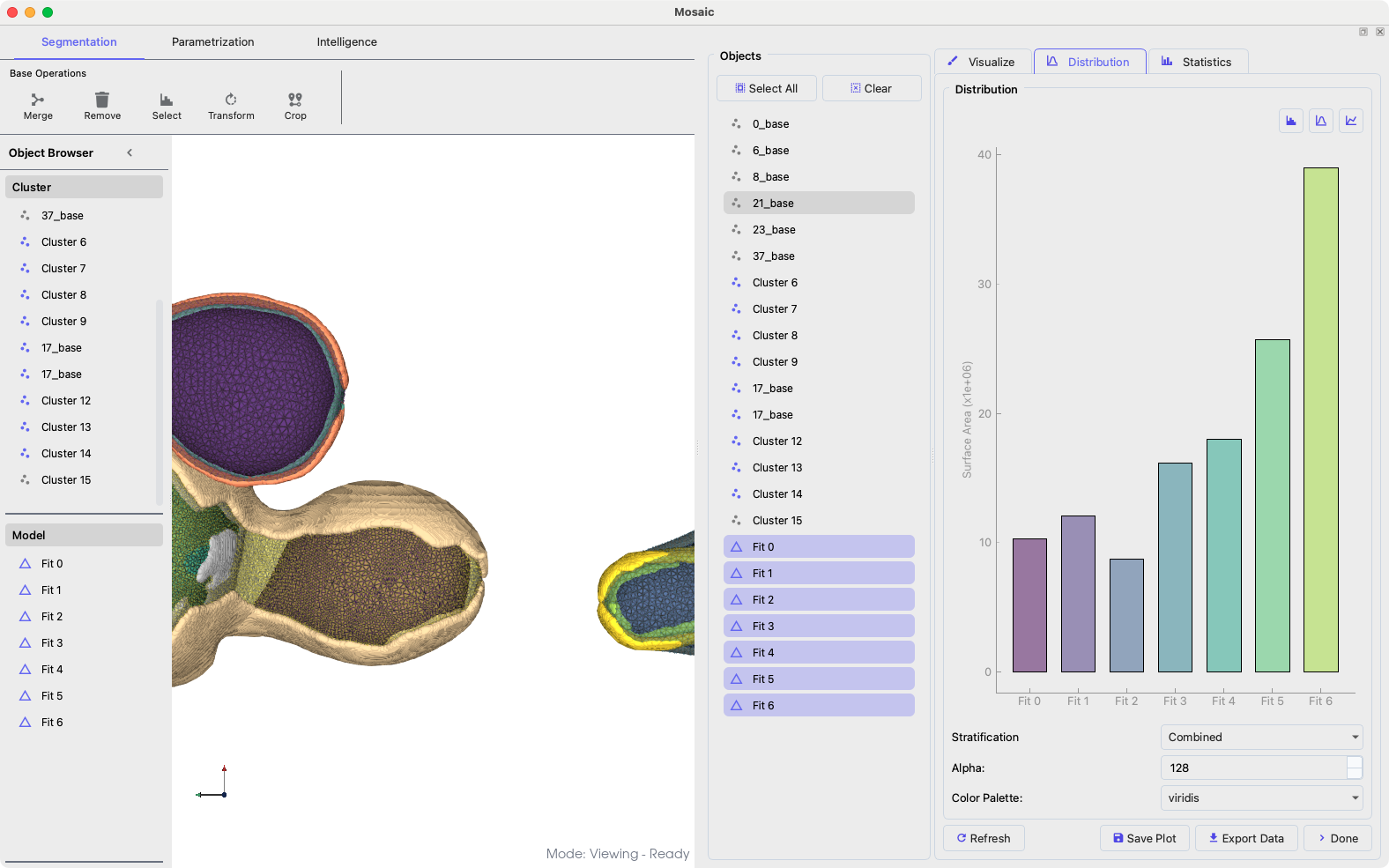
Task: Refresh the distribution plot
Action: click(984, 839)
